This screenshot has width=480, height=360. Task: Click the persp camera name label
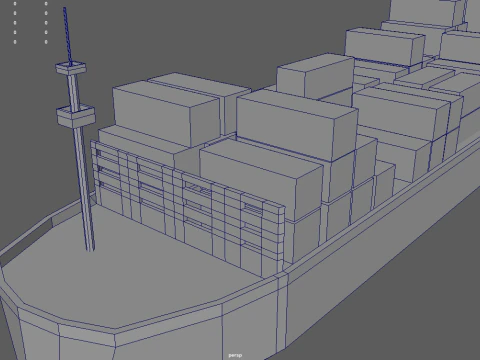235,355
